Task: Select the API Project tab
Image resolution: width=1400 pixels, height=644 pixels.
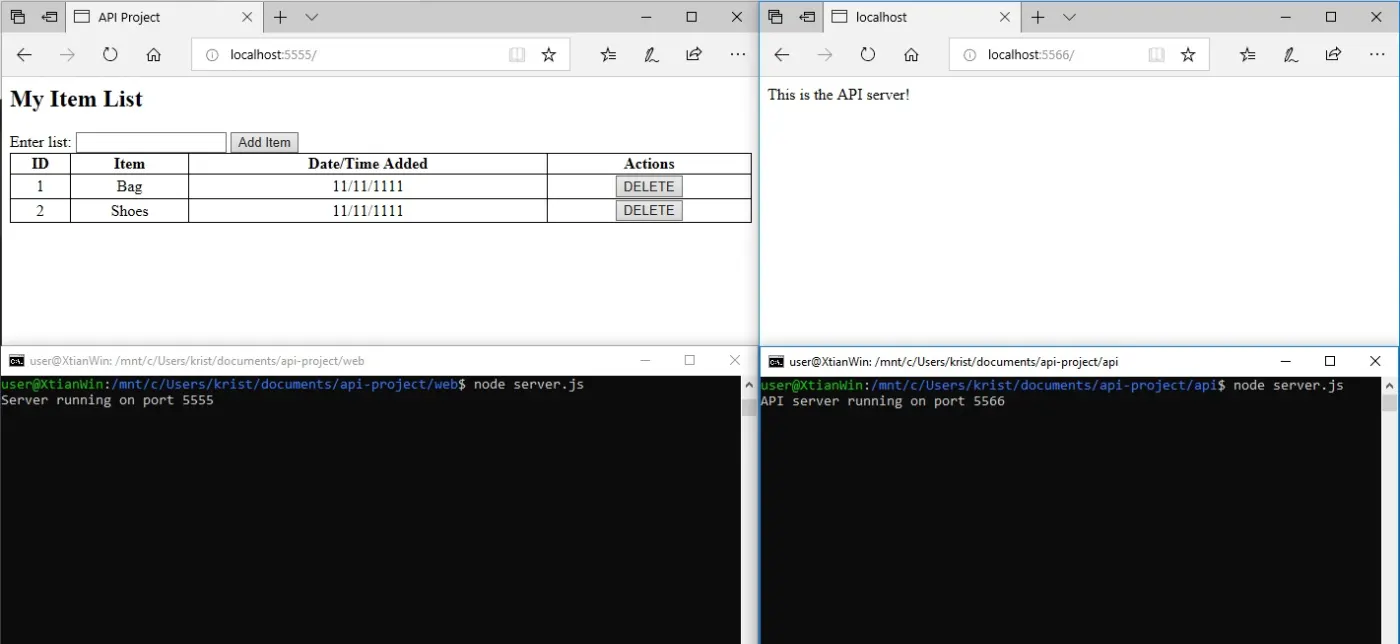Action: pyautogui.click(x=165, y=17)
